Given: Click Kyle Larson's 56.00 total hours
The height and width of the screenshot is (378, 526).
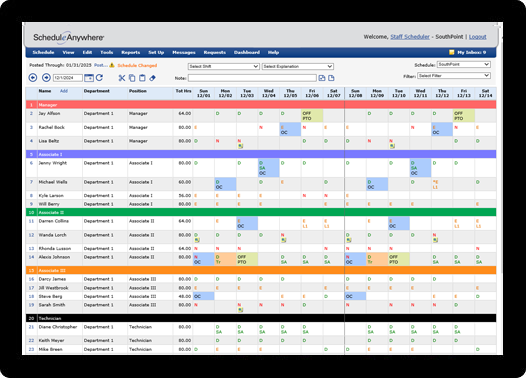Looking at the screenshot, I should coord(185,196).
